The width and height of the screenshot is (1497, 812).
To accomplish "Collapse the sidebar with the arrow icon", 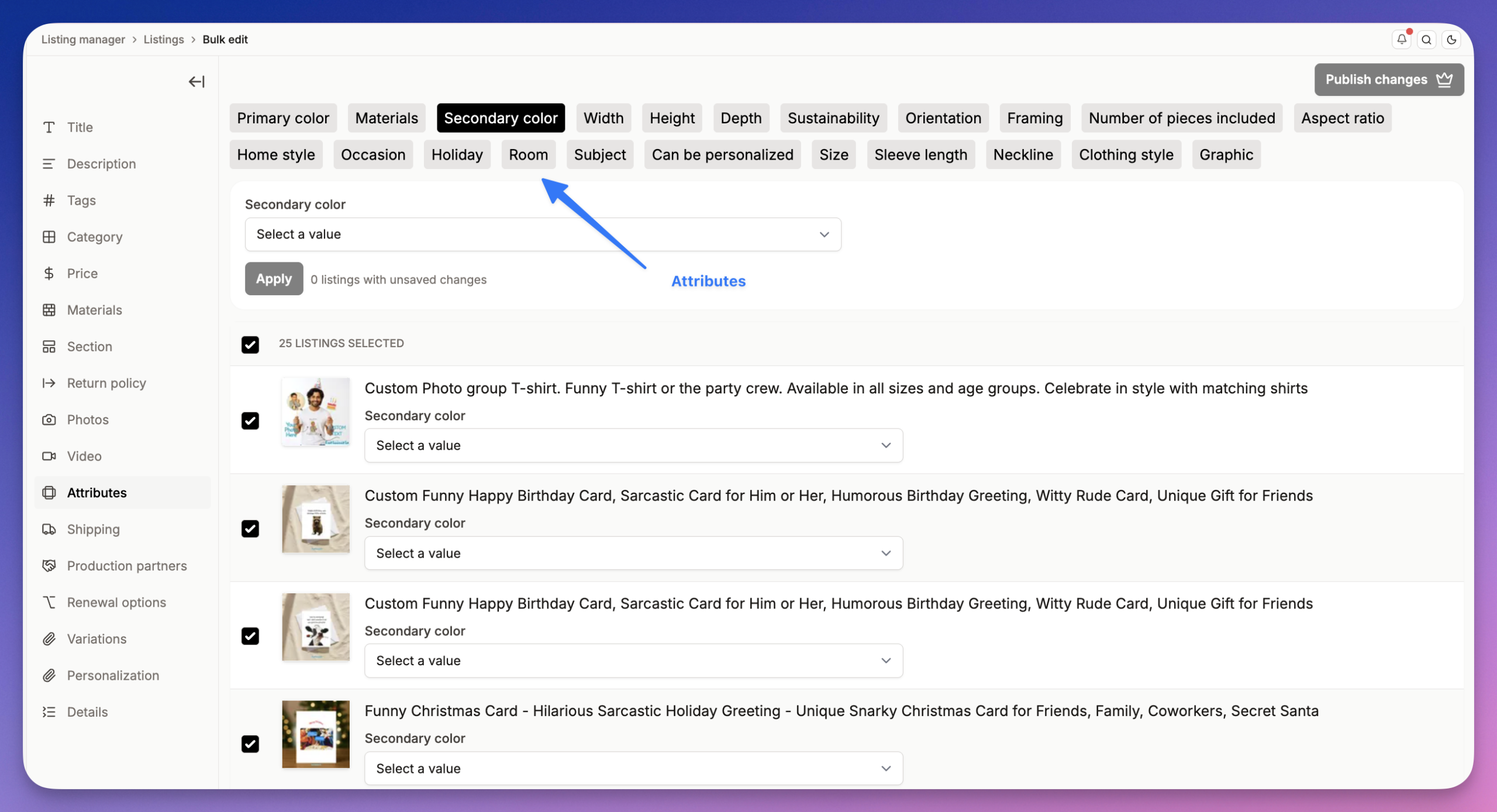I will click(196, 82).
